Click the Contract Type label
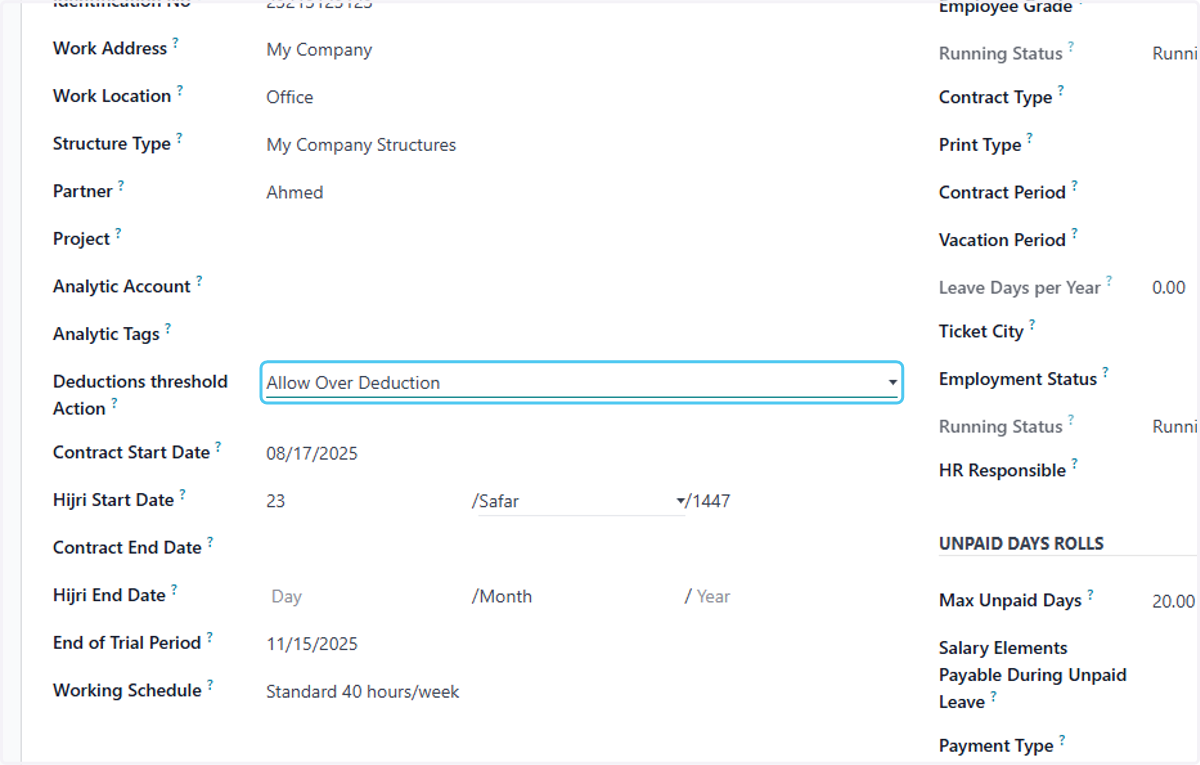This screenshot has width=1200, height=765. coord(995,97)
